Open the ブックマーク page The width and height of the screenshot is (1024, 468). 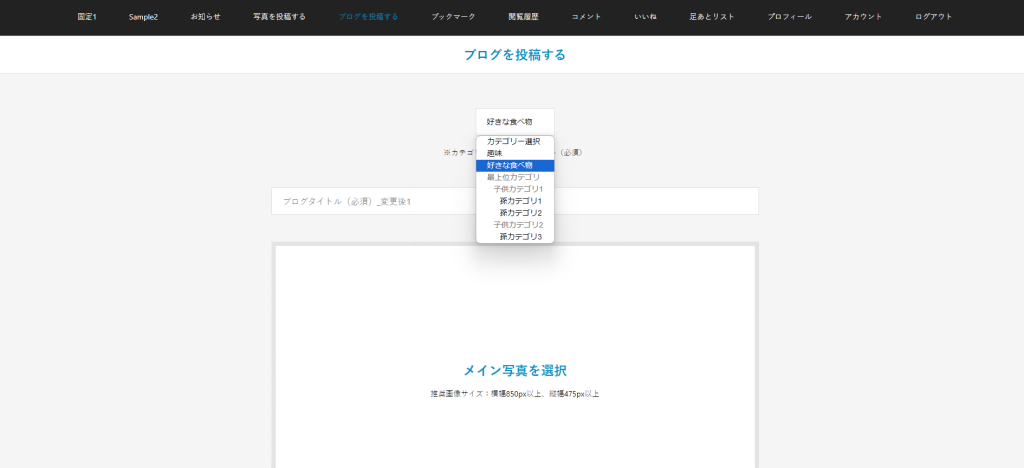click(453, 17)
